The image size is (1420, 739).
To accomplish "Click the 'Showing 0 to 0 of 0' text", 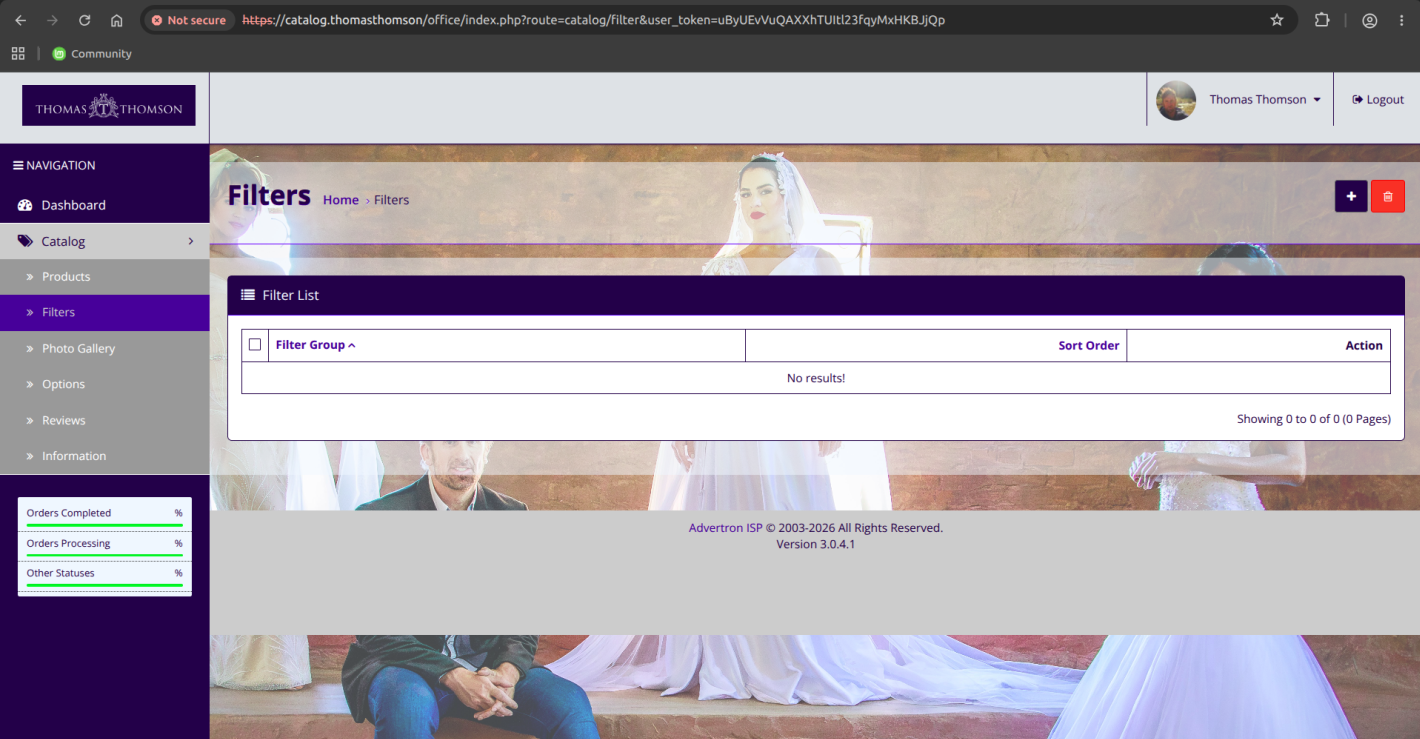I will [1314, 419].
